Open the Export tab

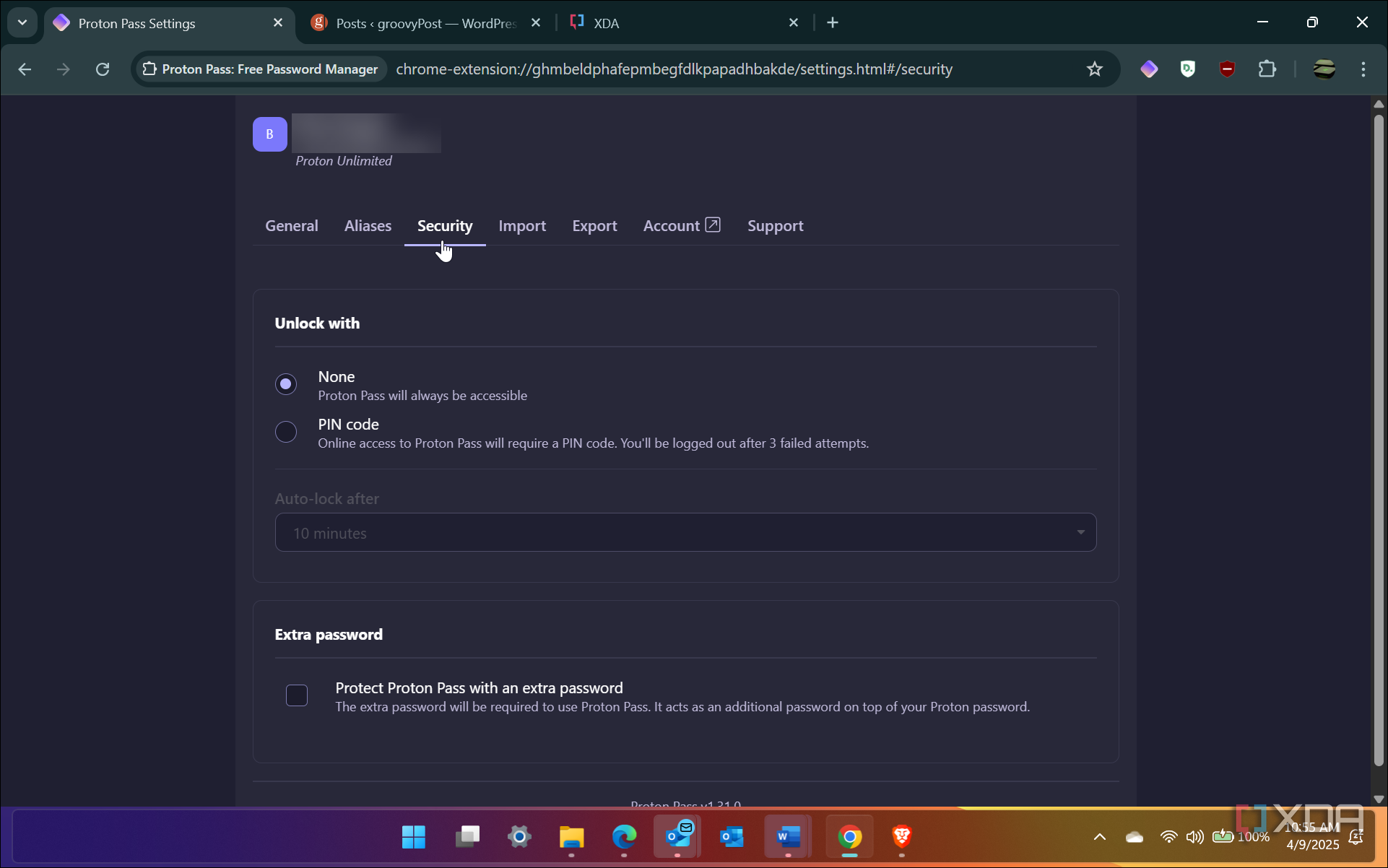tap(594, 226)
